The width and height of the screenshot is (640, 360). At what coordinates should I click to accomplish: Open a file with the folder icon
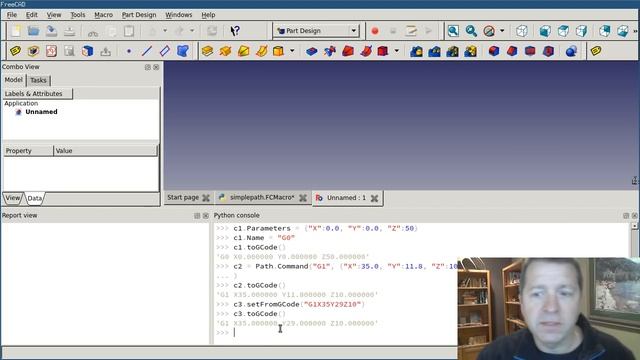(x=33, y=31)
